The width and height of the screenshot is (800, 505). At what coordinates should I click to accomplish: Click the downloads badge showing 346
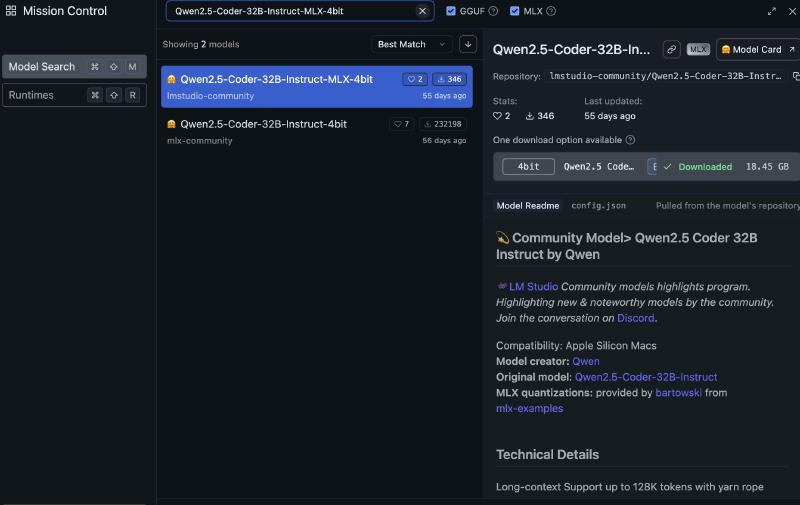(449, 79)
